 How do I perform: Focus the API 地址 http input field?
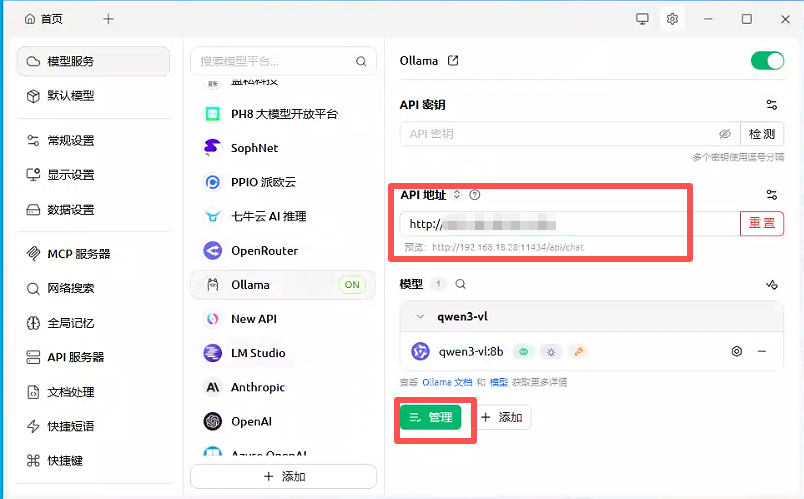[x=570, y=224]
